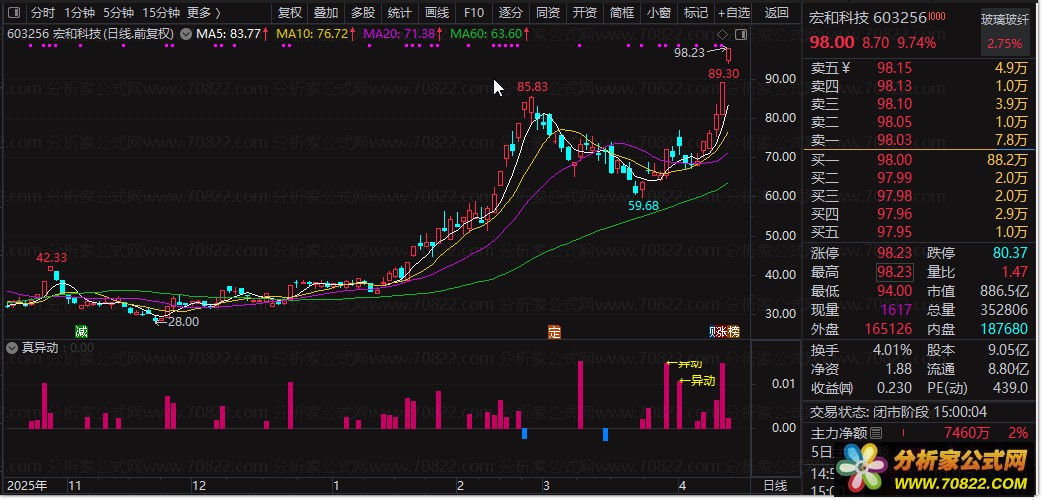Click the 59.68 low price label
Image resolution: width=1044 pixels, height=500 pixels.
click(643, 206)
